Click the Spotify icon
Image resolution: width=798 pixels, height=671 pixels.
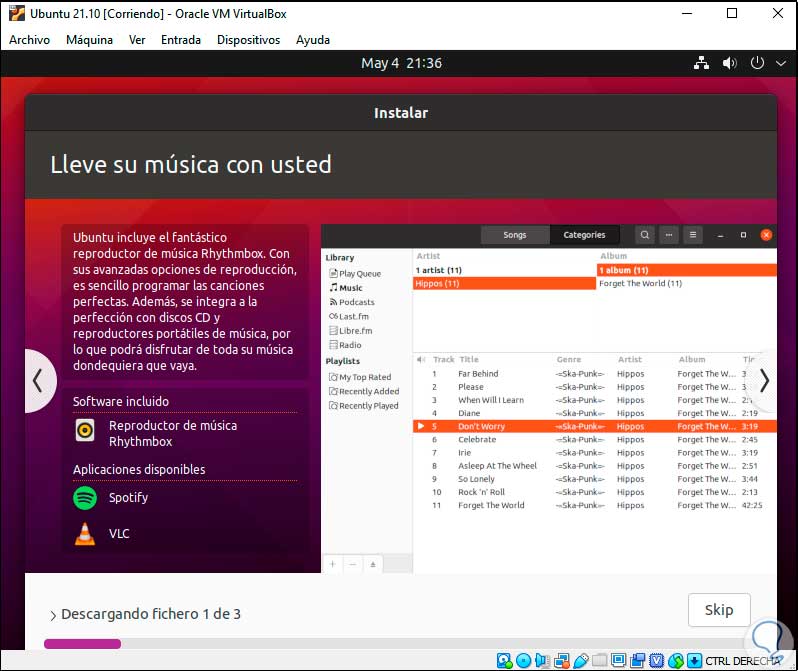coord(85,498)
